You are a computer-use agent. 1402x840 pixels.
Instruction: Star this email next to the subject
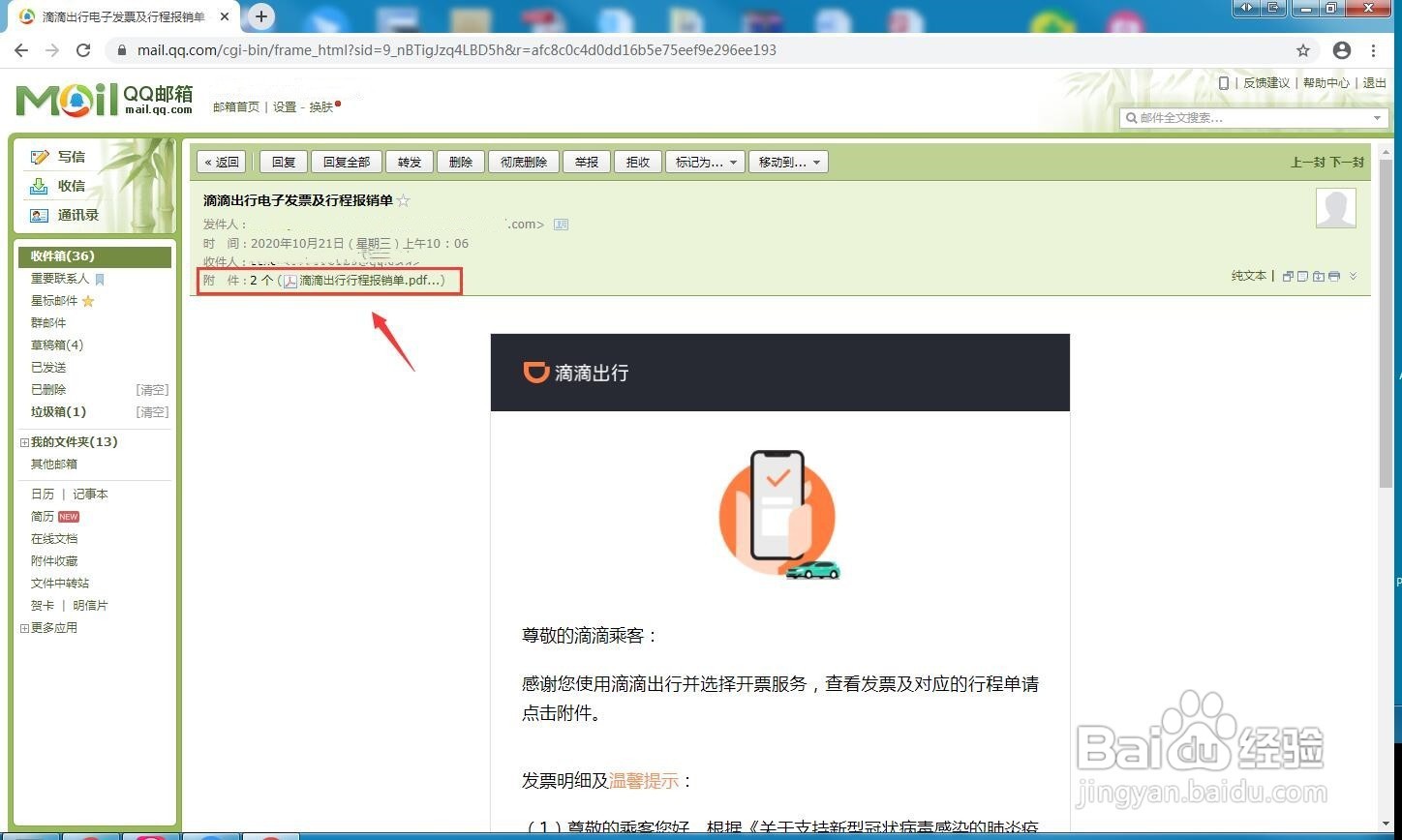(404, 200)
